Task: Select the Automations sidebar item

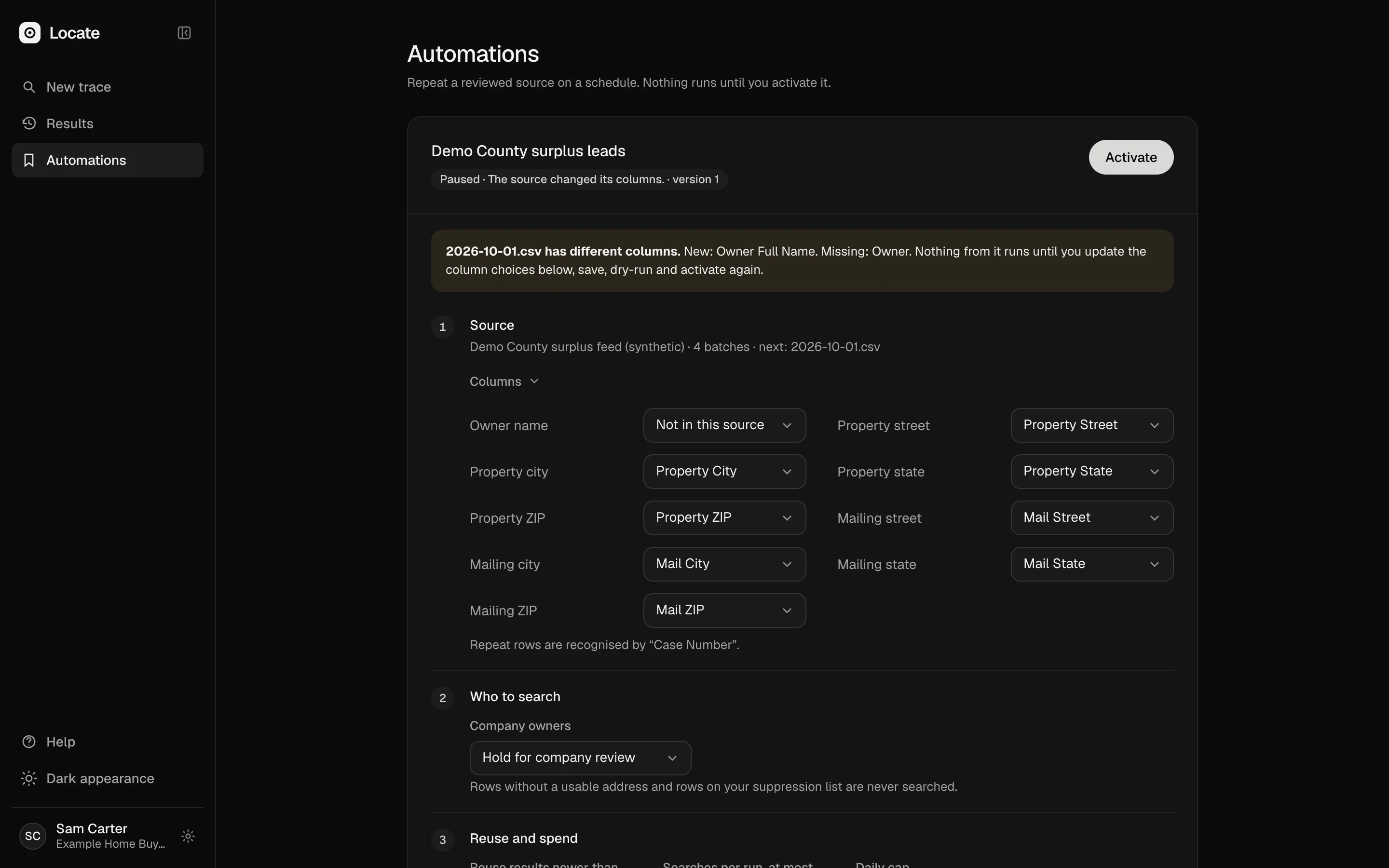Action: (108, 160)
